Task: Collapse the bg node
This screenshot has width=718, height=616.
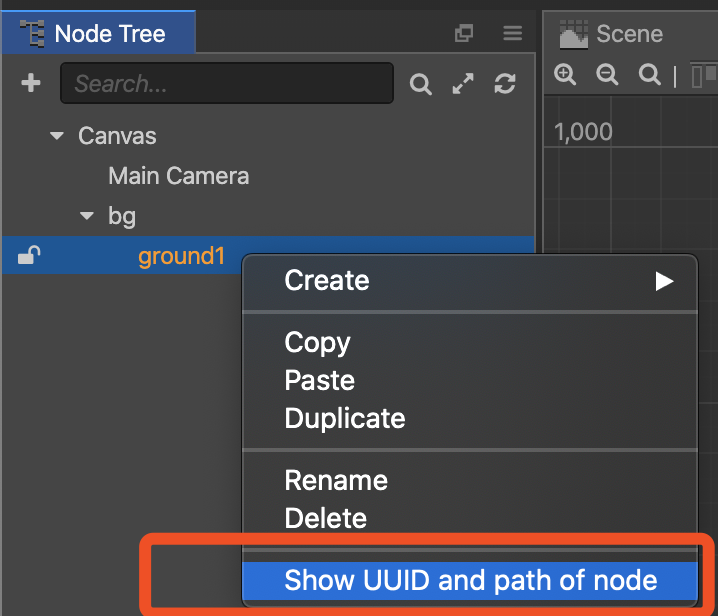Action: [x=87, y=216]
